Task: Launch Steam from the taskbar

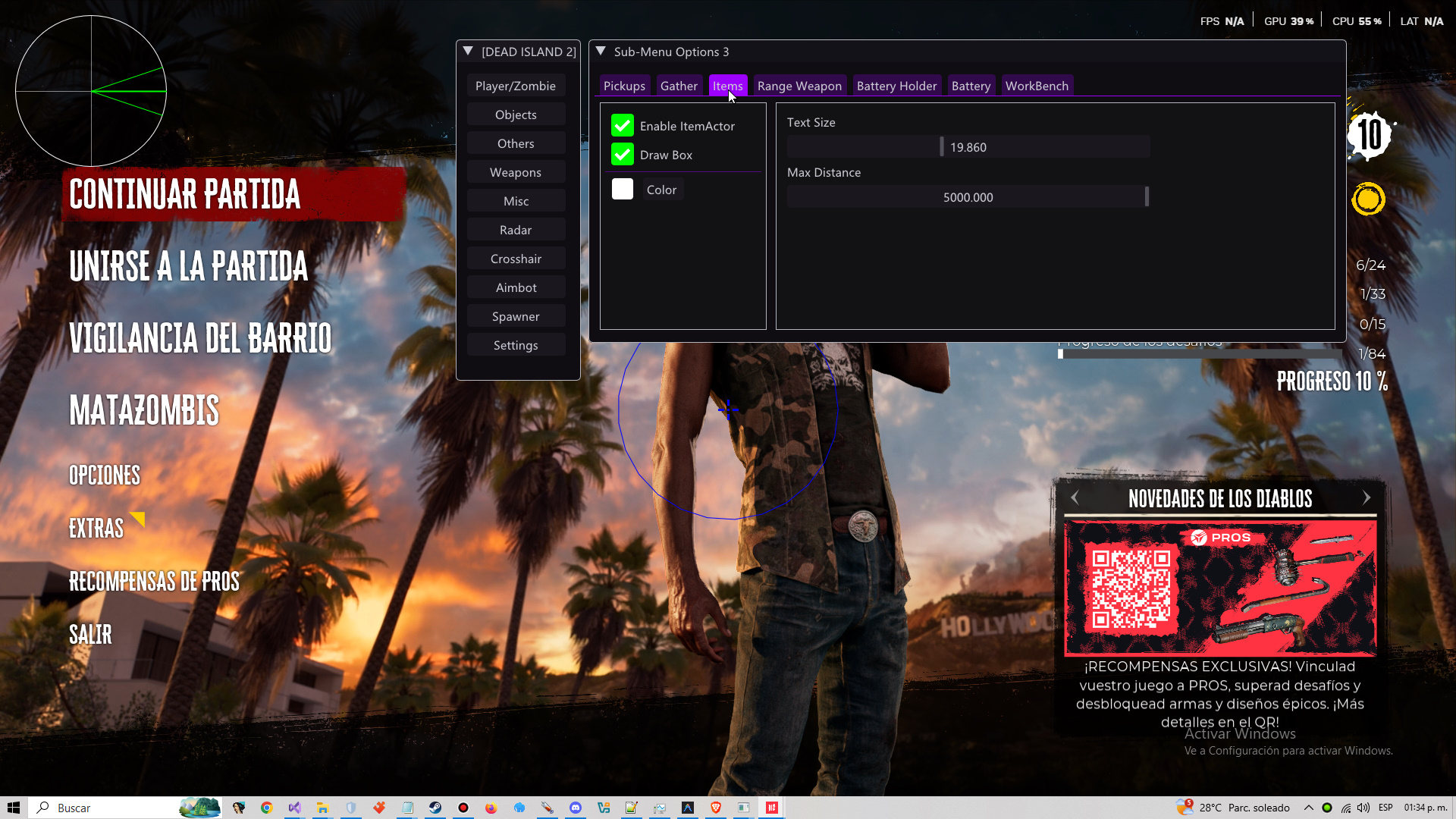Action: 436,808
